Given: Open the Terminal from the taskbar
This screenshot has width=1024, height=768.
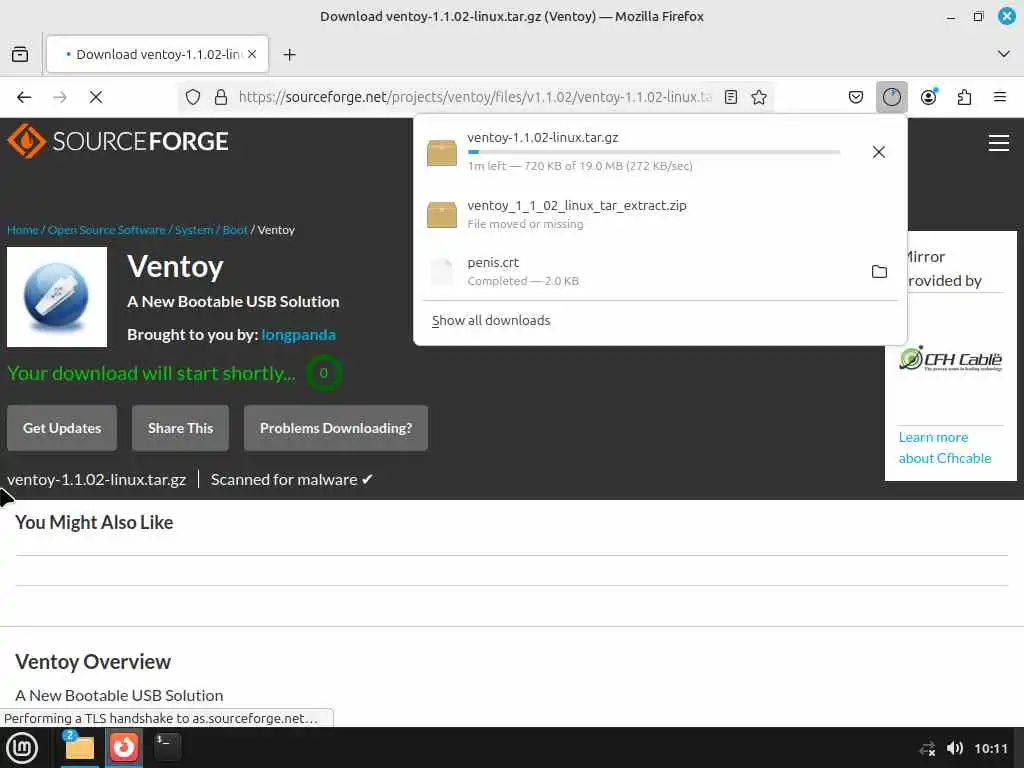Looking at the screenshot, I should tap(167, 747).
